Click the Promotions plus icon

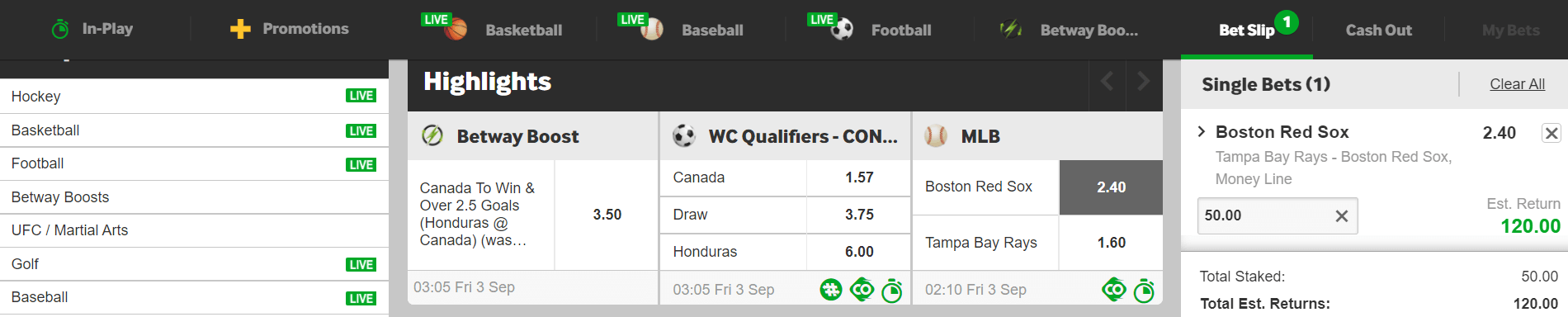[240, 29]
